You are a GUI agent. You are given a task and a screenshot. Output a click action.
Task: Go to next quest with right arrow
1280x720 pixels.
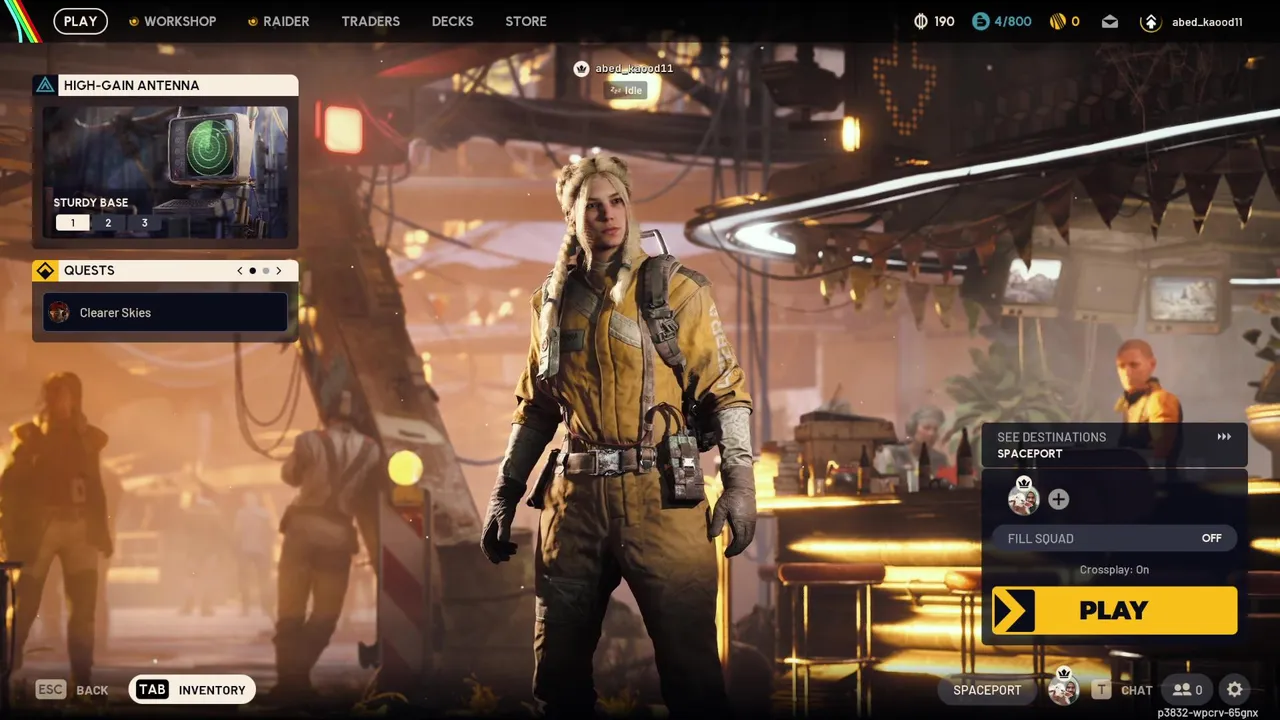pos(279,271)
